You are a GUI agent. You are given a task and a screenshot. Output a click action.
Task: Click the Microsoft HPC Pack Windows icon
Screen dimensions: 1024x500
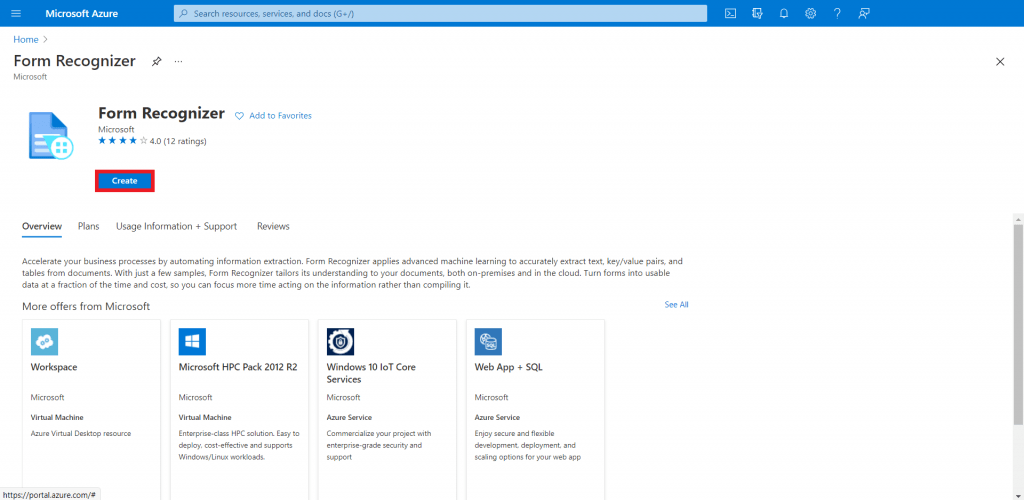tap(192, 341)
